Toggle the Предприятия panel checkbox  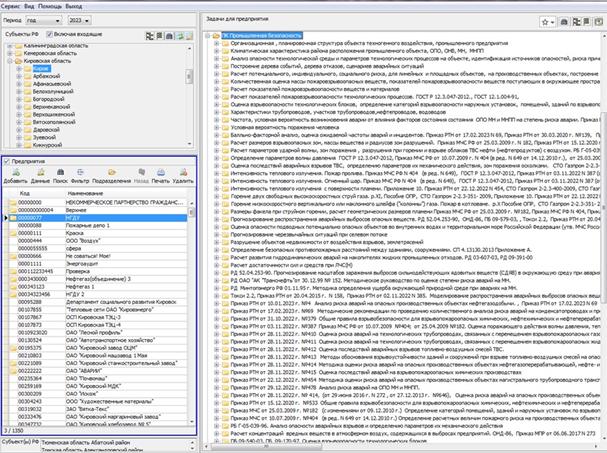click(7, 159)
